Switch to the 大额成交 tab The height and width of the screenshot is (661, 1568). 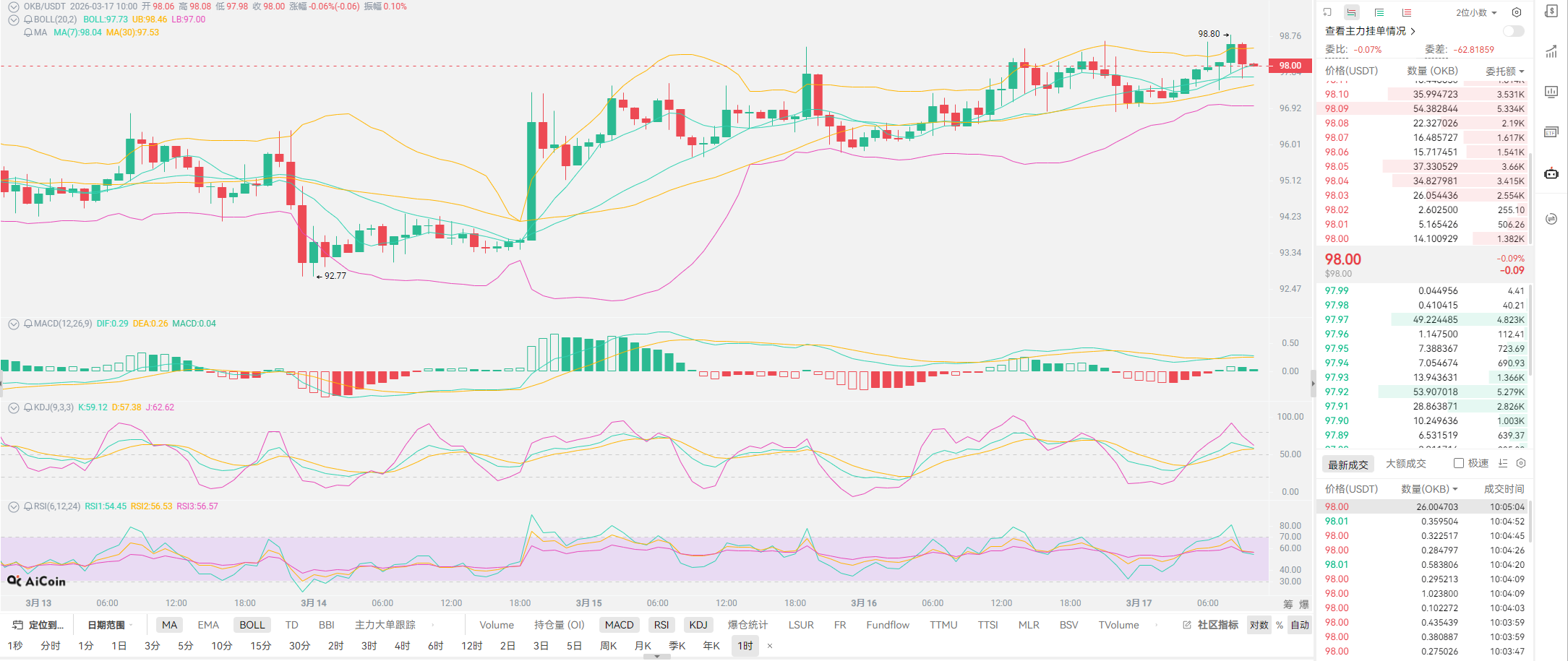click(1405, 464)
